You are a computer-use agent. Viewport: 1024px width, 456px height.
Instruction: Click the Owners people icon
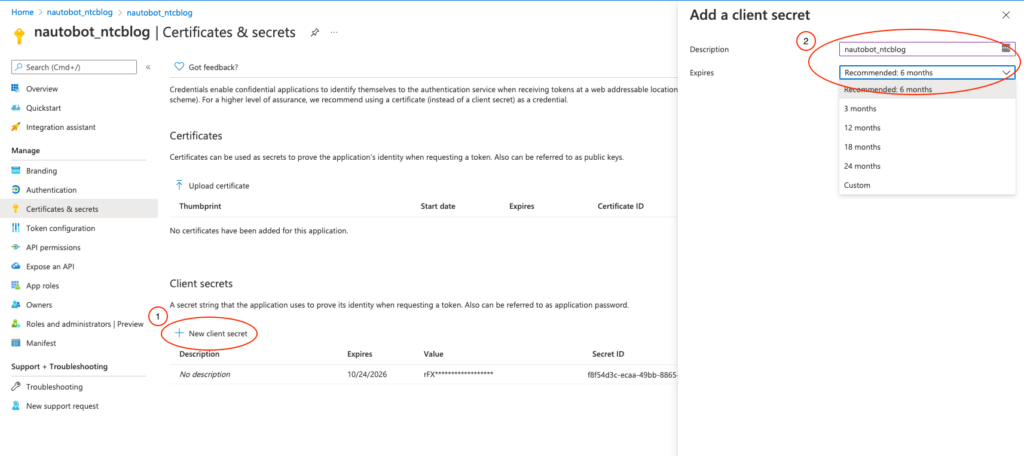point(16,304)
